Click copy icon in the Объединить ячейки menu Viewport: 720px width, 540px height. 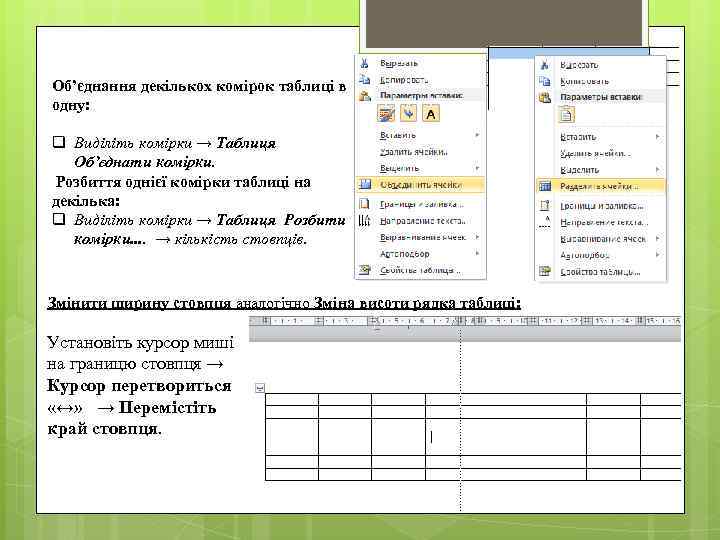365,79
